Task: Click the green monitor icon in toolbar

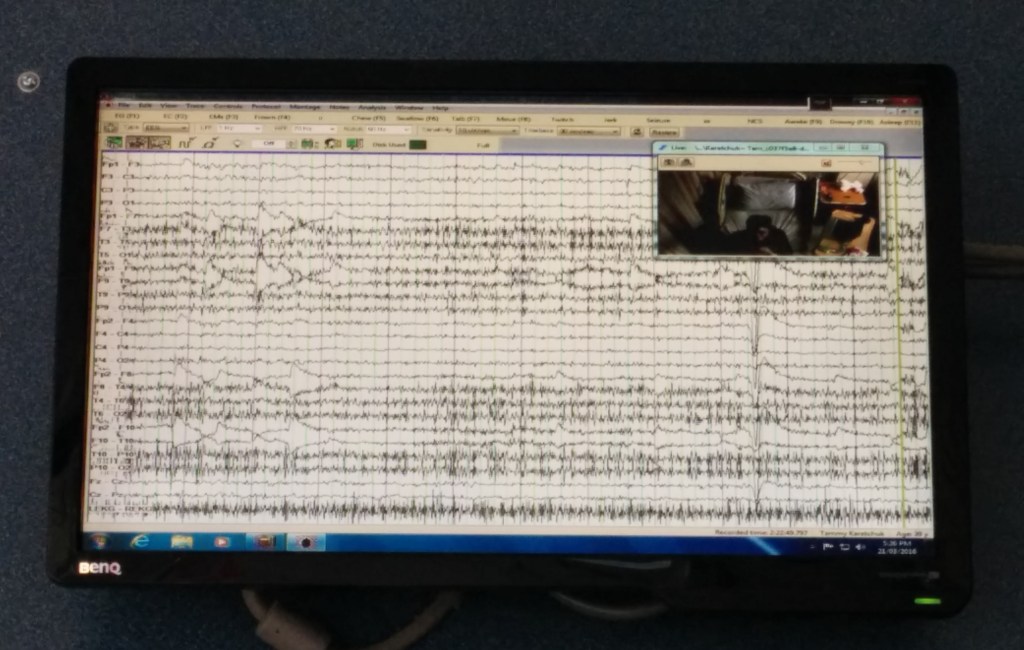Action: [352, 144]
